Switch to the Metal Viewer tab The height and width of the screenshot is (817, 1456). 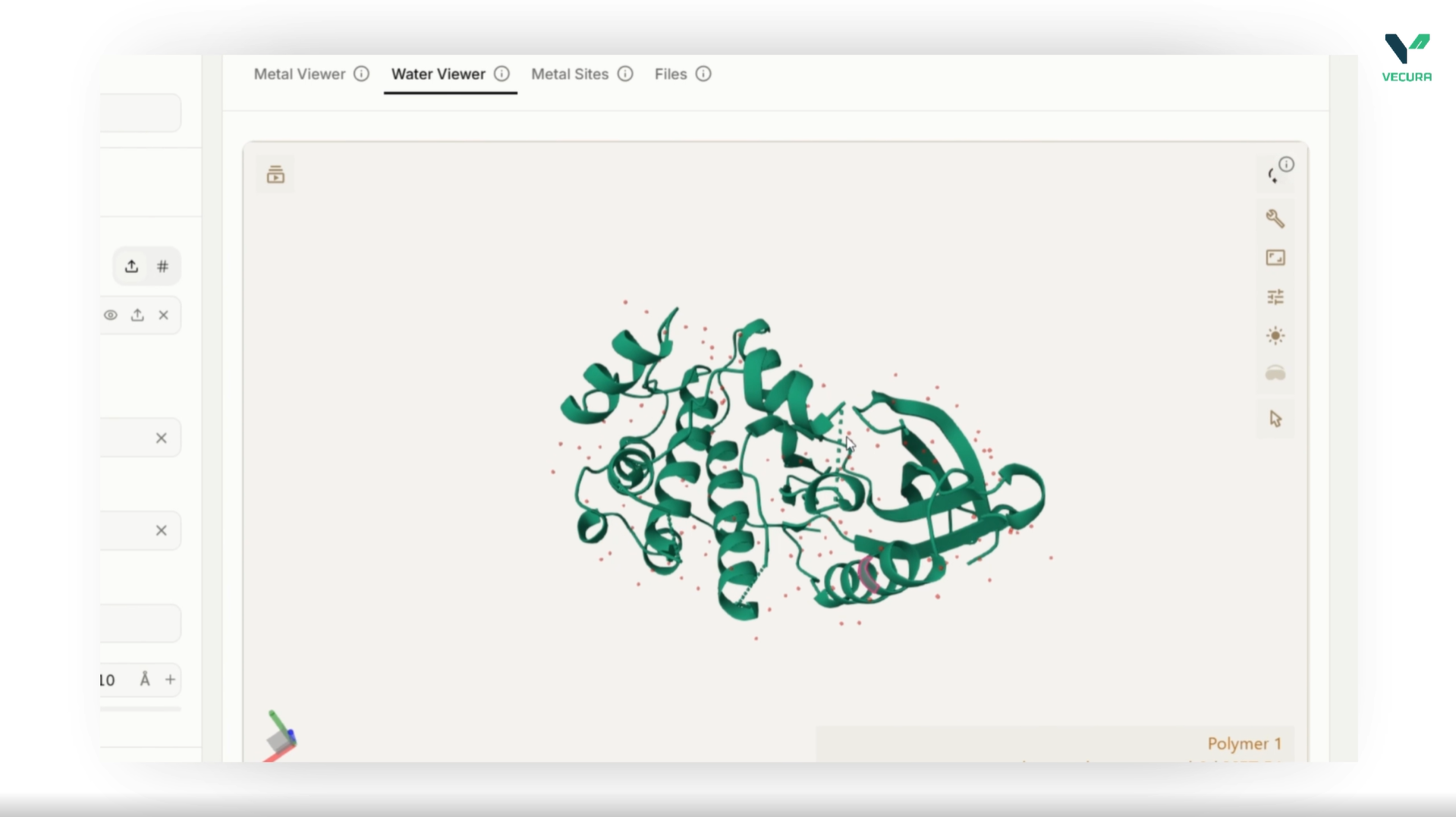point(299,74)
